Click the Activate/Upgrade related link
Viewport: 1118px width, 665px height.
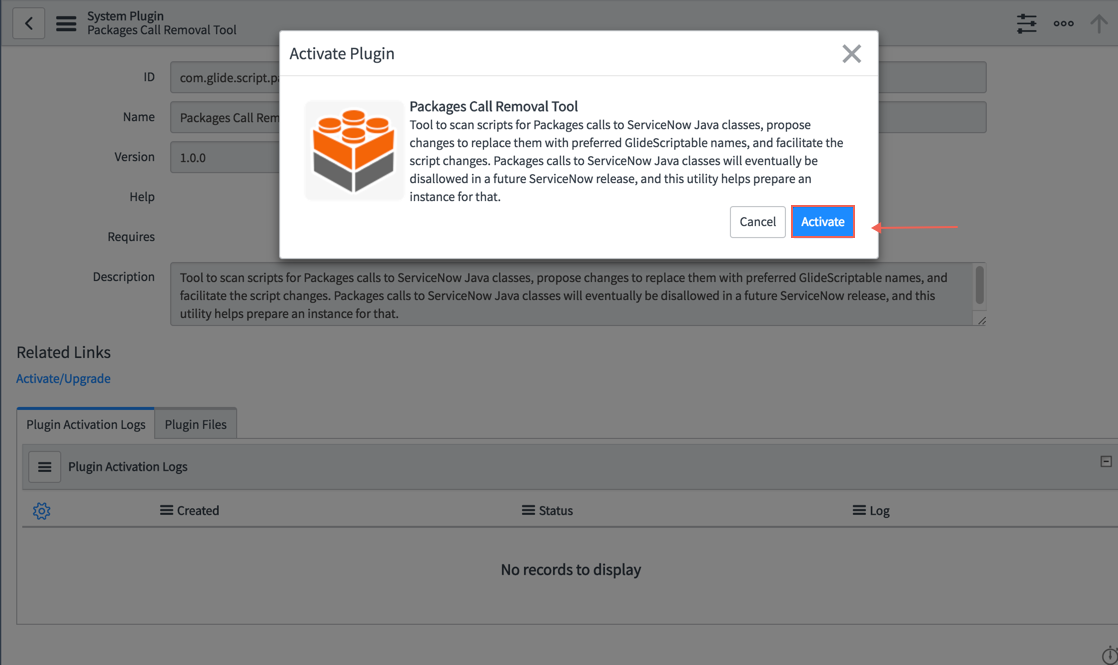(63, 378)
